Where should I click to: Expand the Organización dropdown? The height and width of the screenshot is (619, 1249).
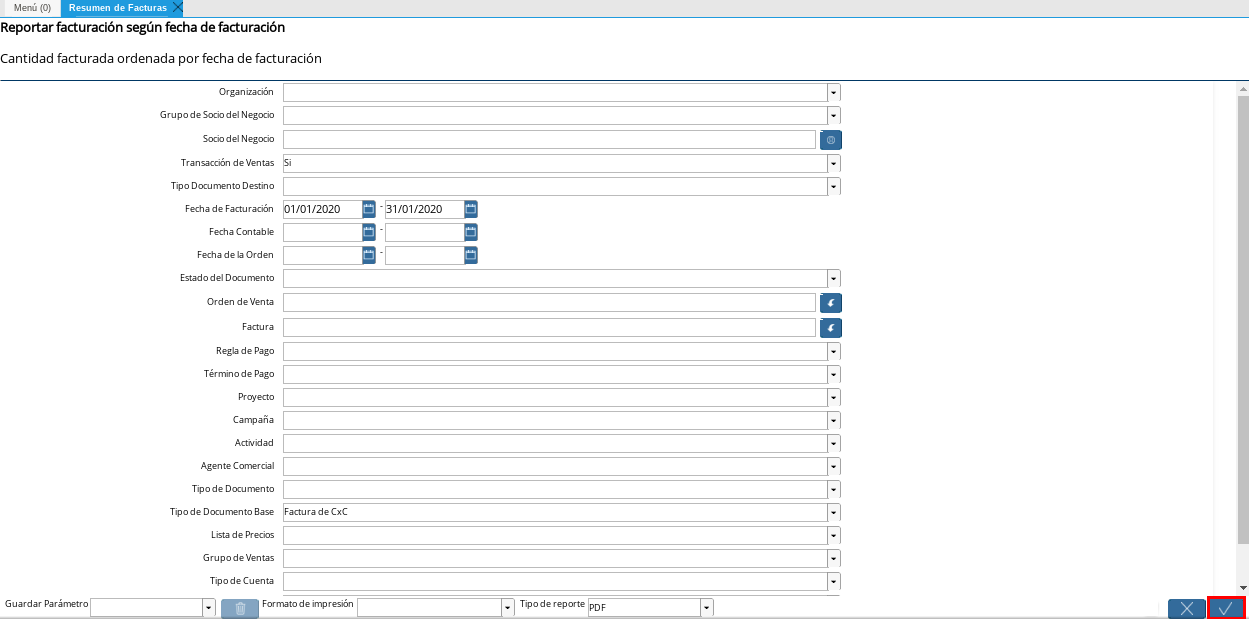pos(834,92)
